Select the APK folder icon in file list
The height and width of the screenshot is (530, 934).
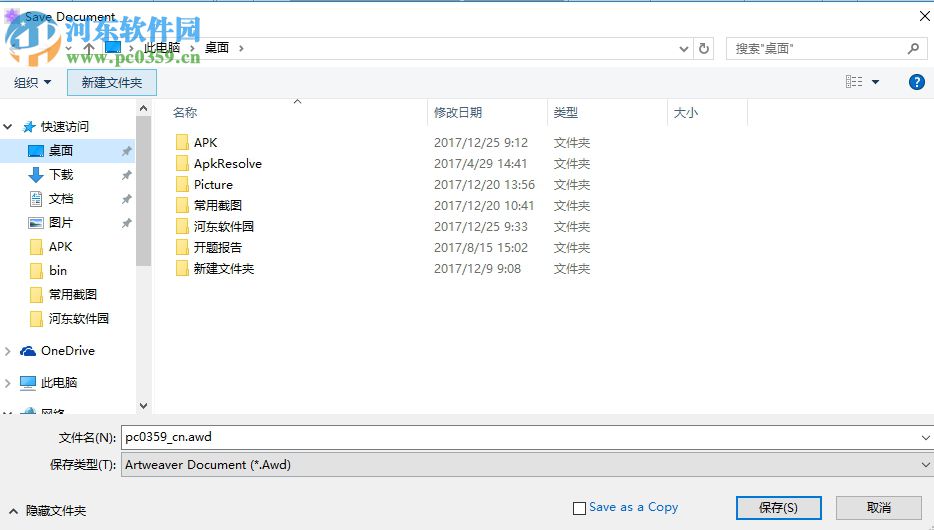(x=182, y=142)
